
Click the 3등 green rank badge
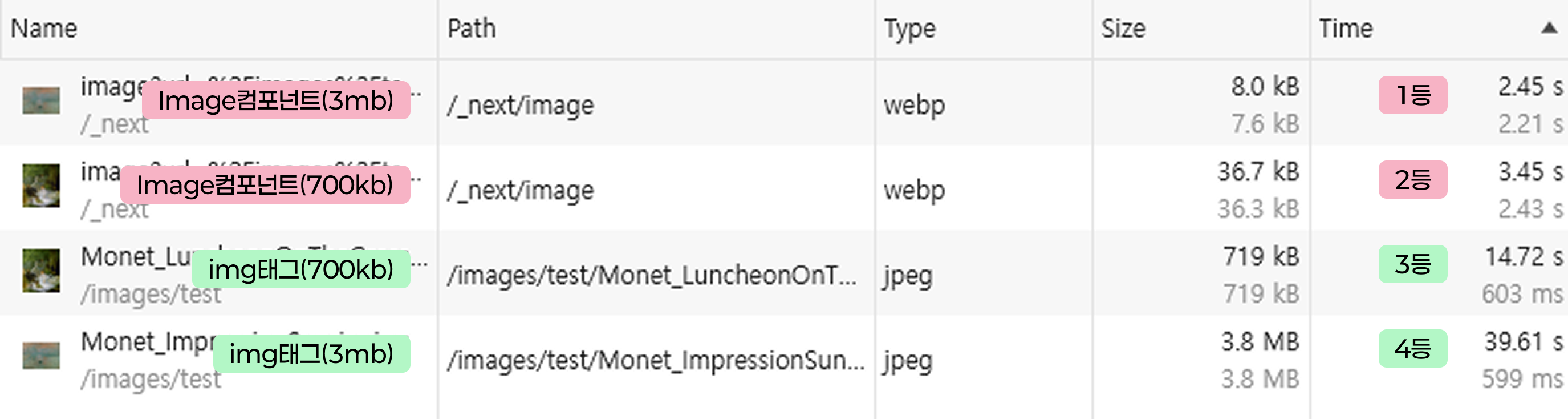point(1413,264)
